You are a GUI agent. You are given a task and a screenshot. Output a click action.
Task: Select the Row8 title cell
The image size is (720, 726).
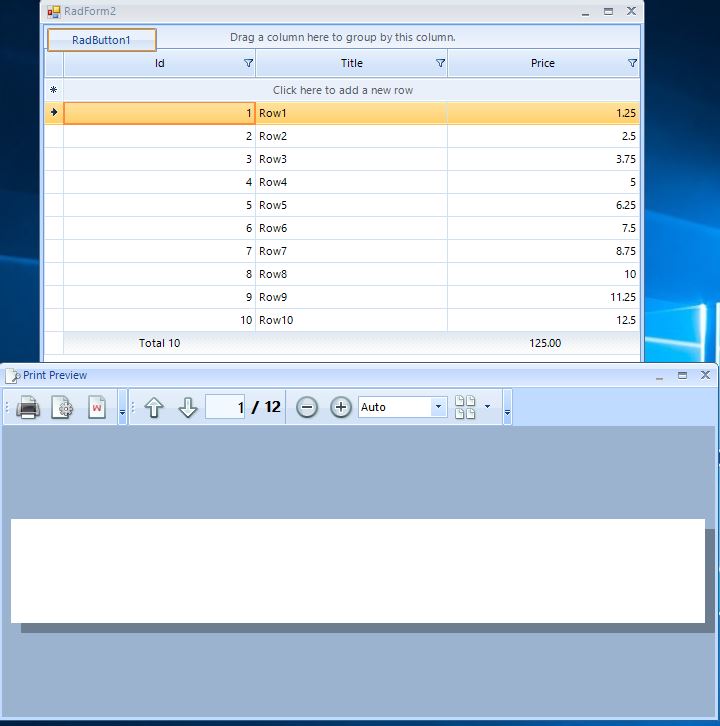[x=351, y=274]
